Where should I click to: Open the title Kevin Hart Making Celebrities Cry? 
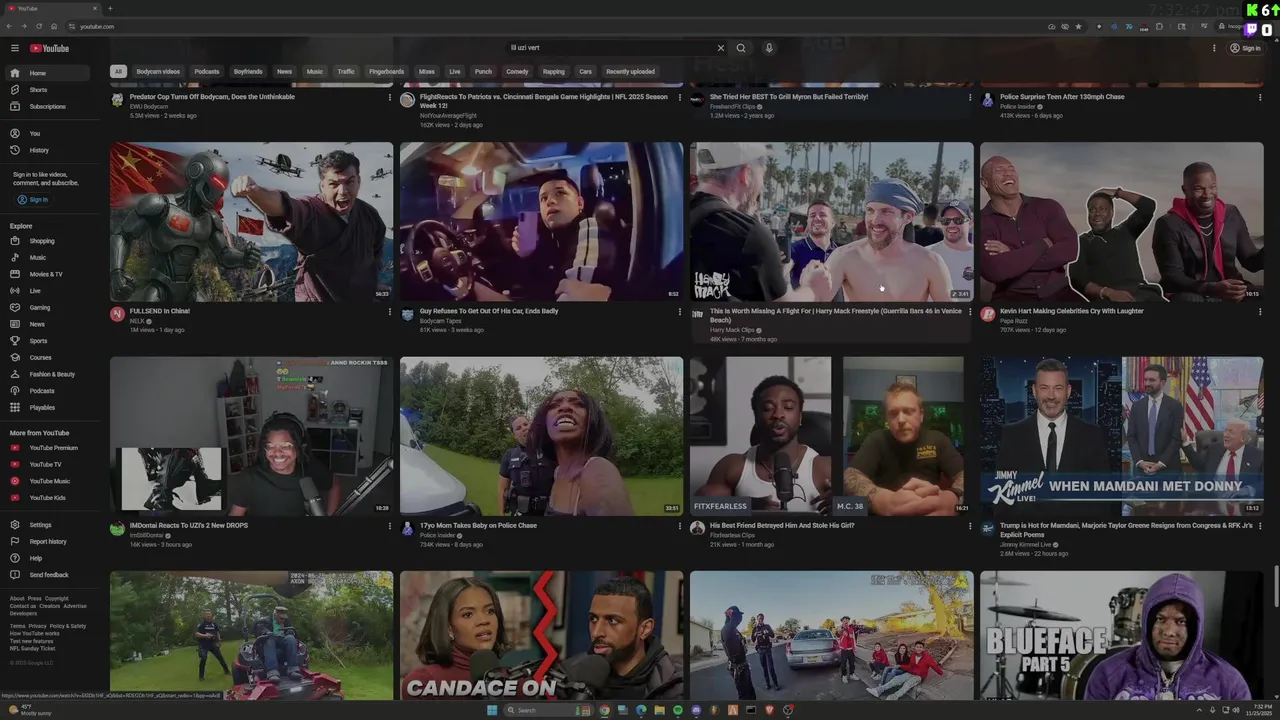(x=1072, y=311)
